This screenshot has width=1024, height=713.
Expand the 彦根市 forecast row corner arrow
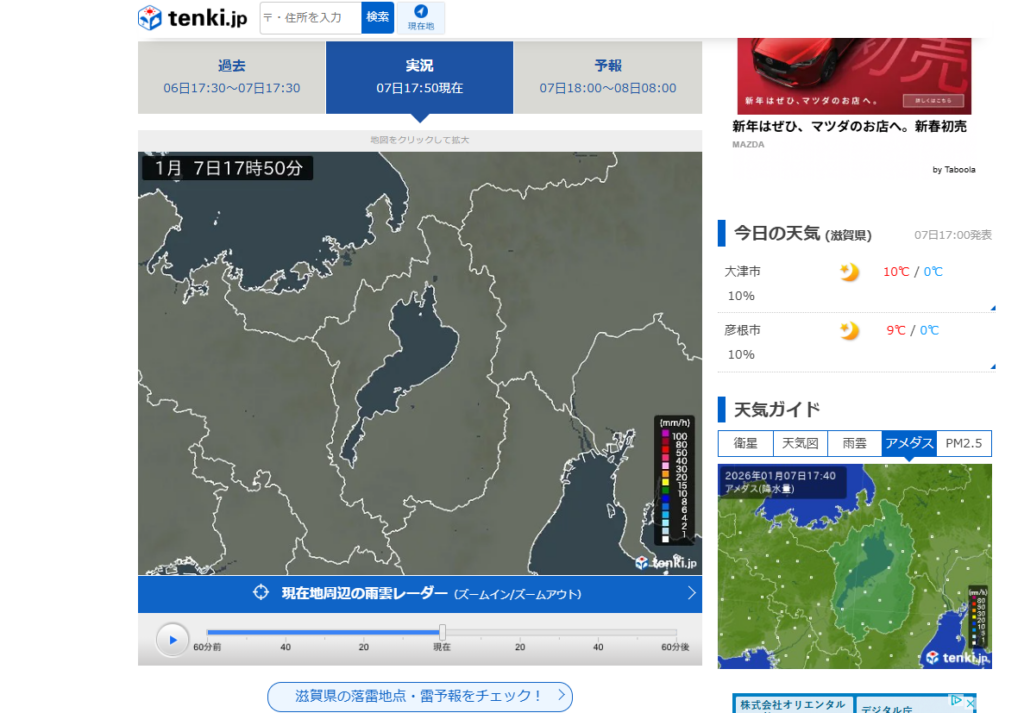(x=992, y=367)
